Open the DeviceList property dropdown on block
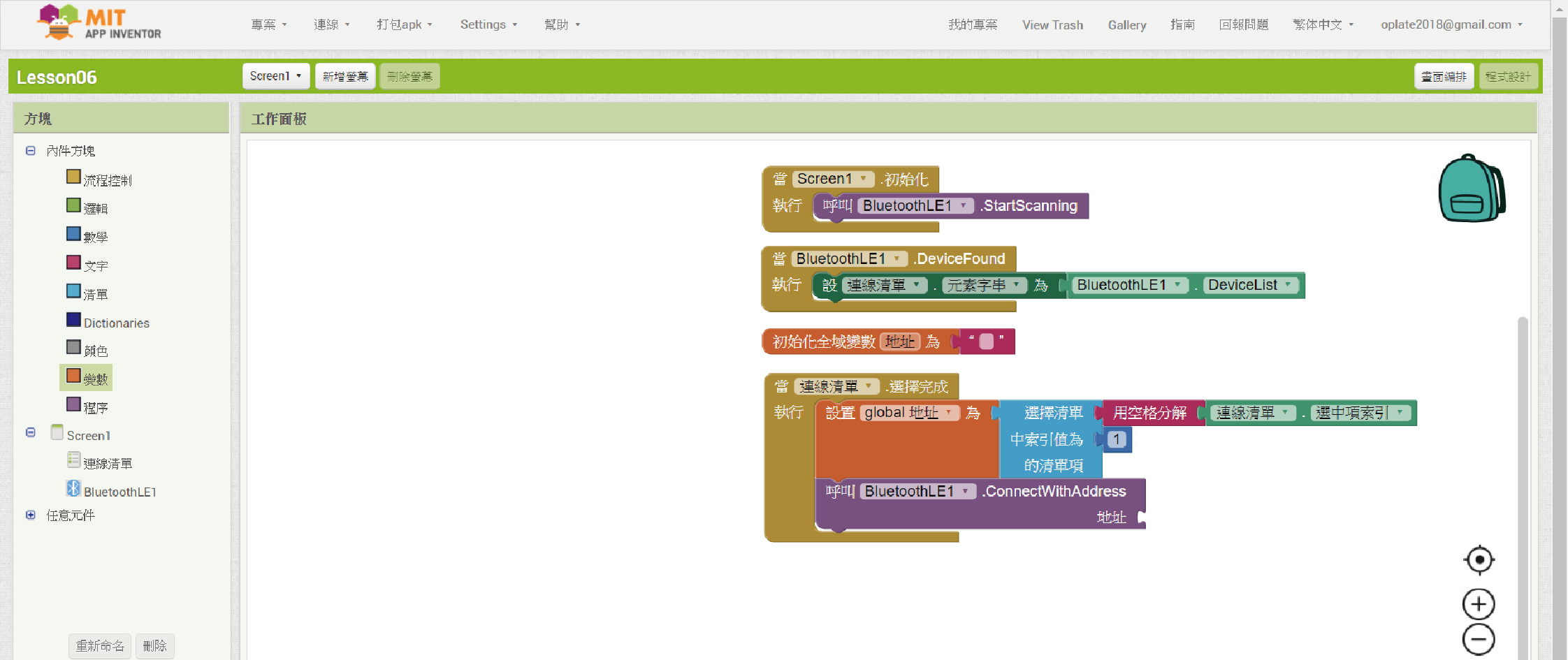This screenshot has height=660, width=1568. pyautogui.click(x=1288, y=285)
